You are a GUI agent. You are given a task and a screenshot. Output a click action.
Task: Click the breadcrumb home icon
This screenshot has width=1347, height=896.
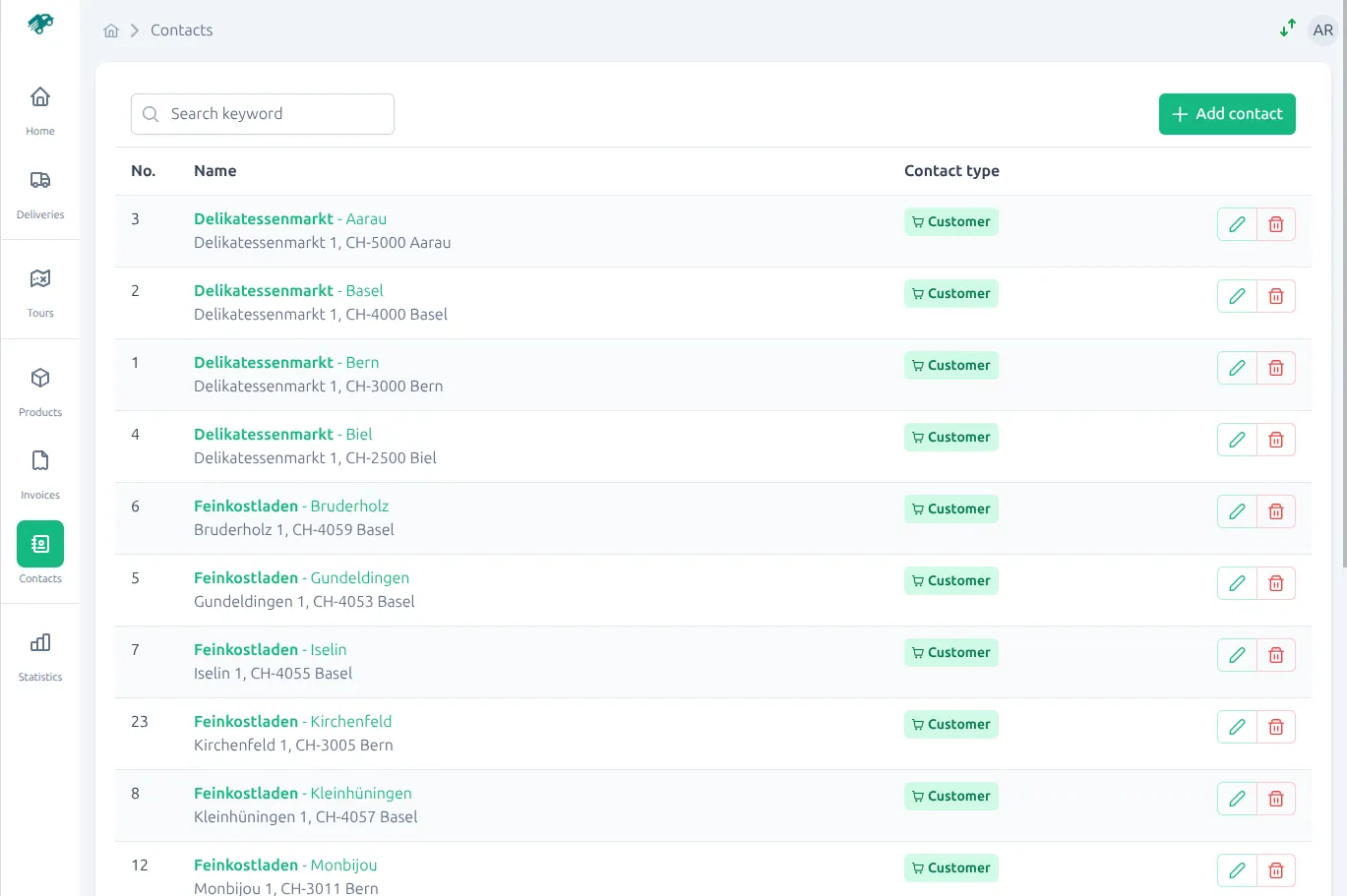[111, 30]
